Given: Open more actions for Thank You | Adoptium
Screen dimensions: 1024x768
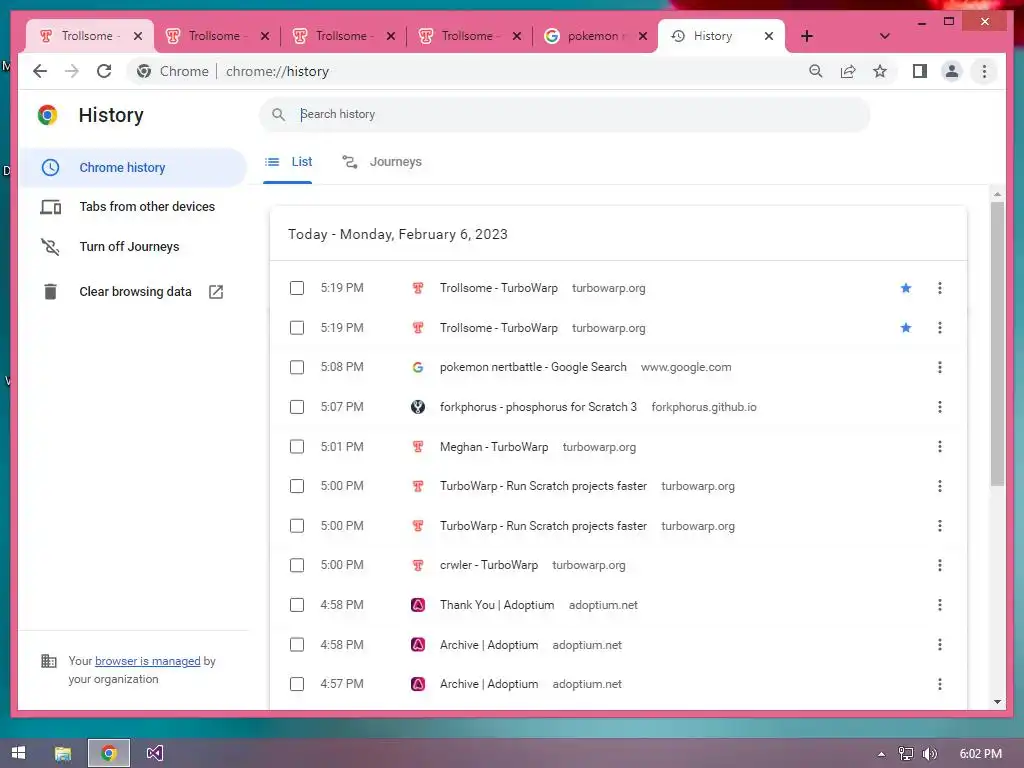Looking at the screenshot, I should click(940, 605).
